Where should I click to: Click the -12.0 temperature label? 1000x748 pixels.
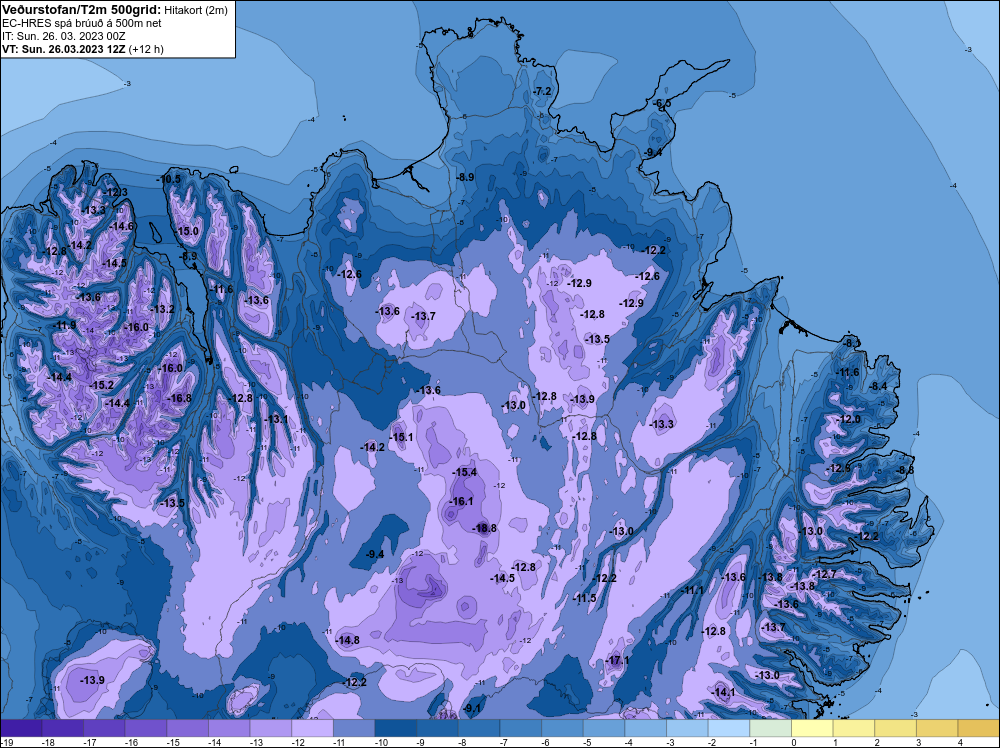point(848,419)
